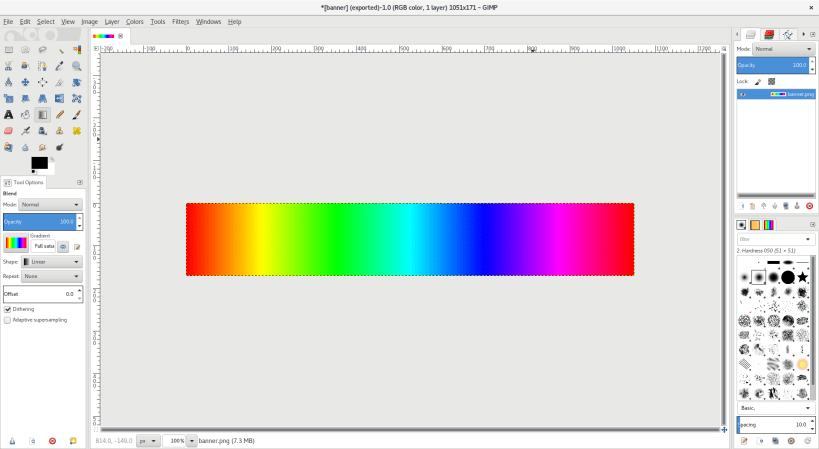
Task: Select the Rectangle Select tool
Action: [8, 50]
